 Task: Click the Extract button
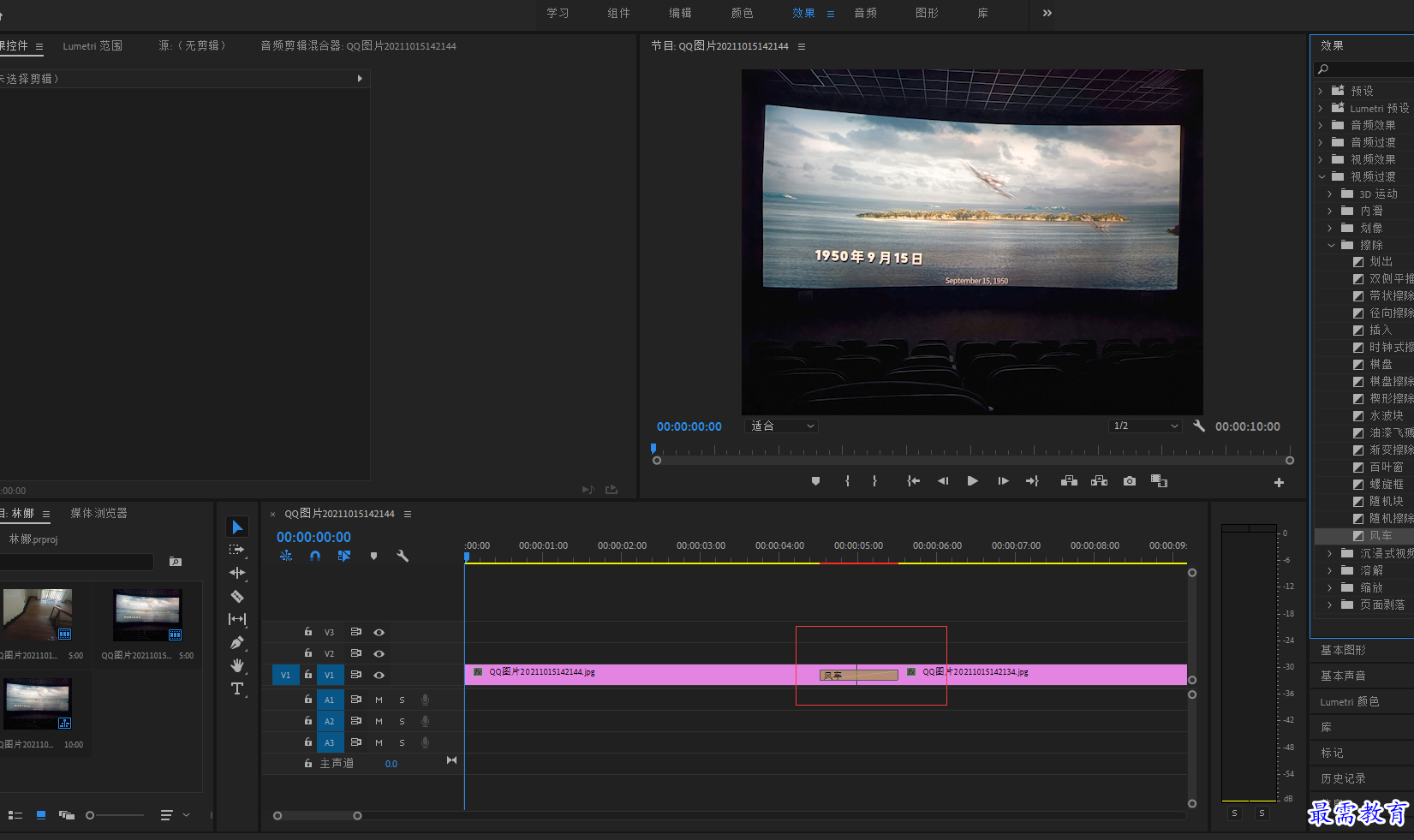click(1100, 481)
